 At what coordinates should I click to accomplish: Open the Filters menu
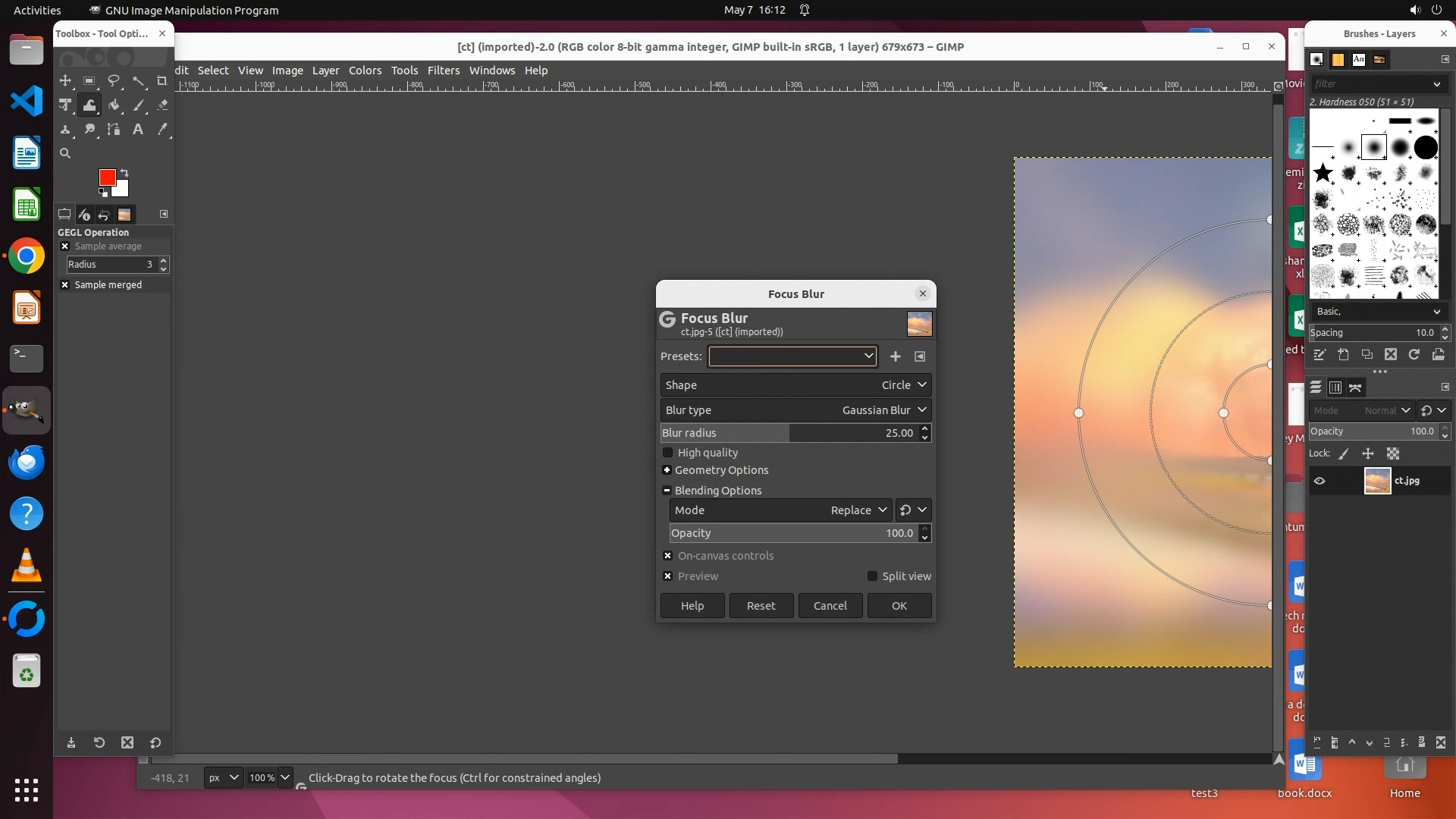443,71
